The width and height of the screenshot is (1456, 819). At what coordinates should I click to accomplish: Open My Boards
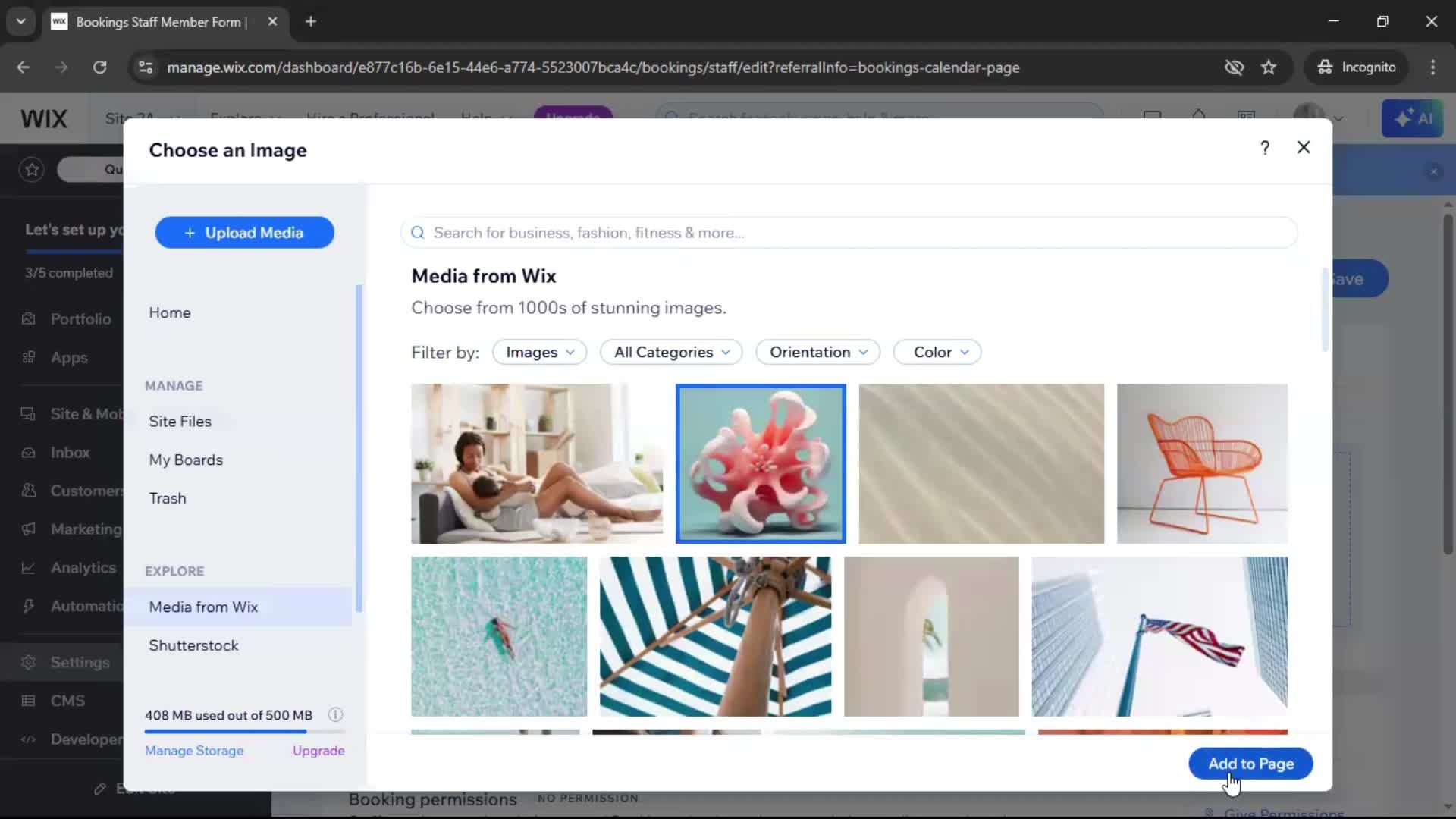[x=186, y=460]
